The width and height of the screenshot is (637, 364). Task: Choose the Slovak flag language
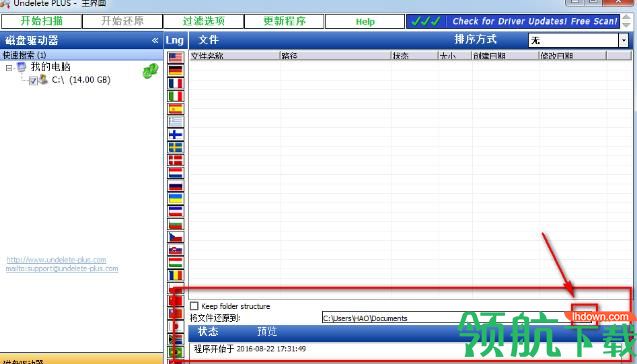(x=176, y=250)
